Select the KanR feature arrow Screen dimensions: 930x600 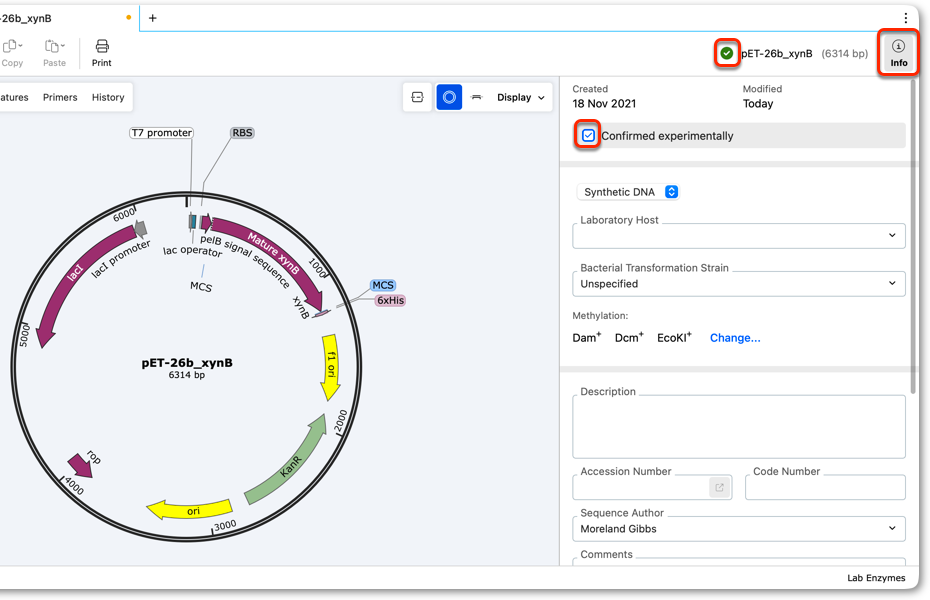point(289,464)
